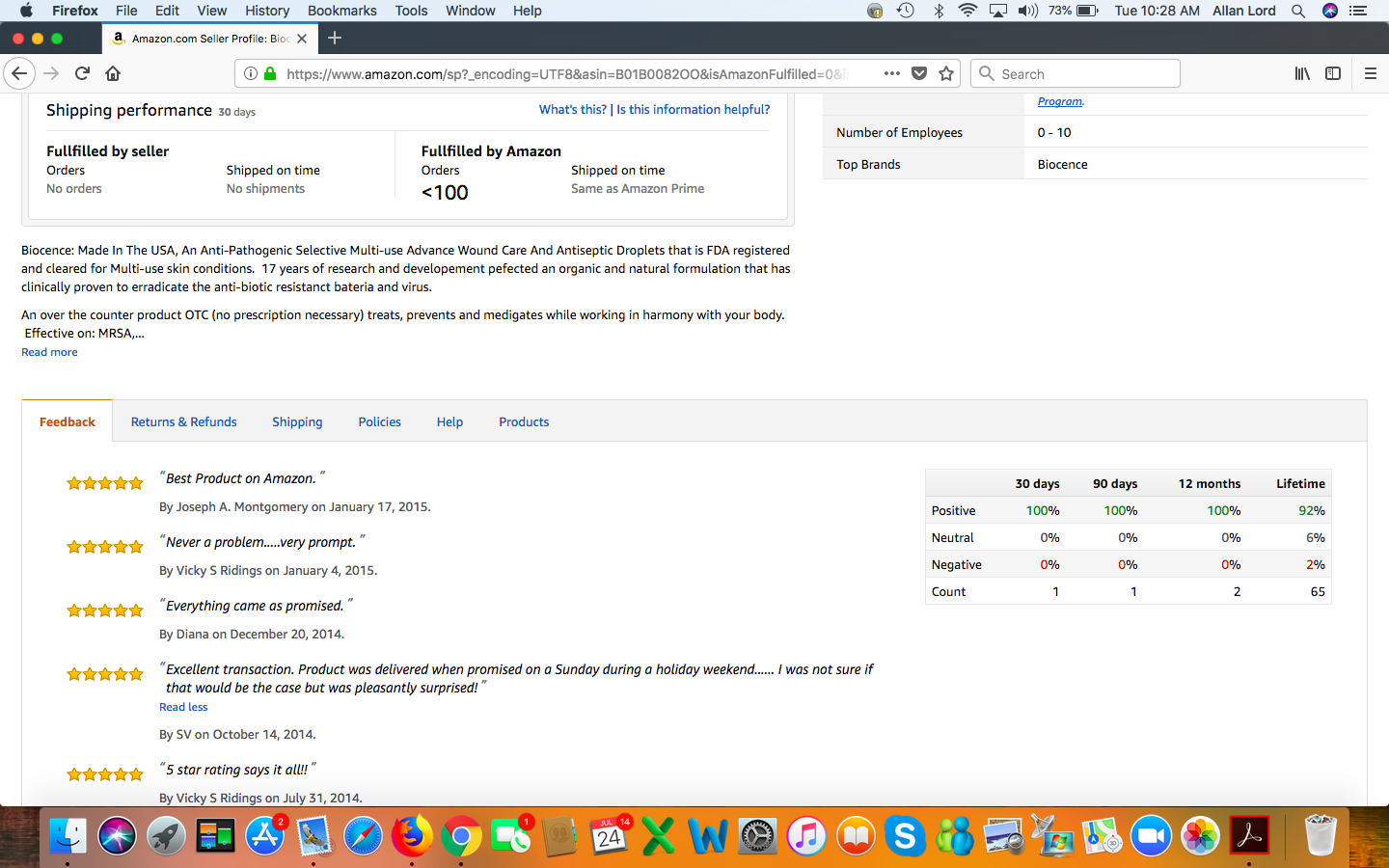Close the Amazon.com Seller Profile tab

(302, 39)
